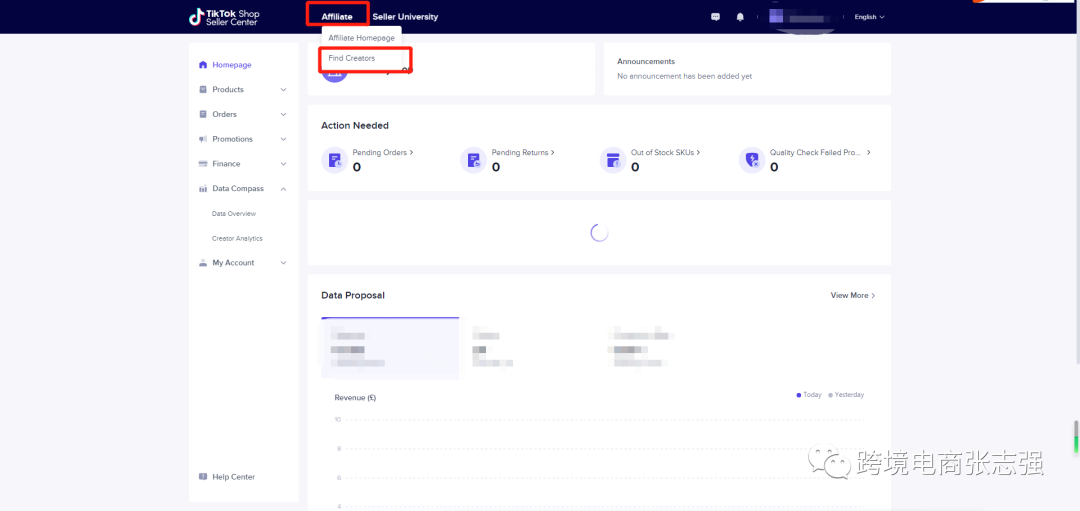Click the Pending Returns icon
The height and width of the screenshot is (511, 1080).
[x=473, y=160]
